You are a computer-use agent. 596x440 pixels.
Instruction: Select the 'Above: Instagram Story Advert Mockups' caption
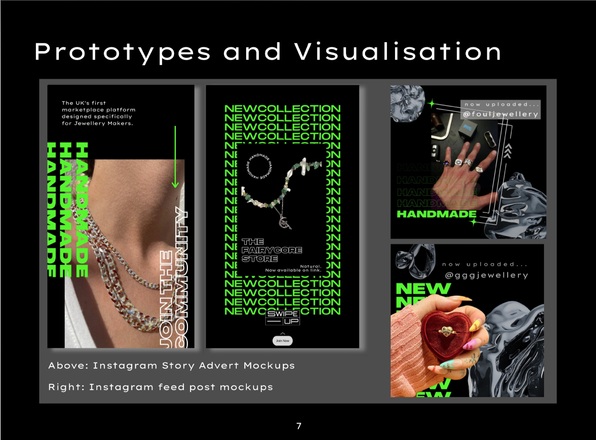pyautogui.click(x=171, y=366)
